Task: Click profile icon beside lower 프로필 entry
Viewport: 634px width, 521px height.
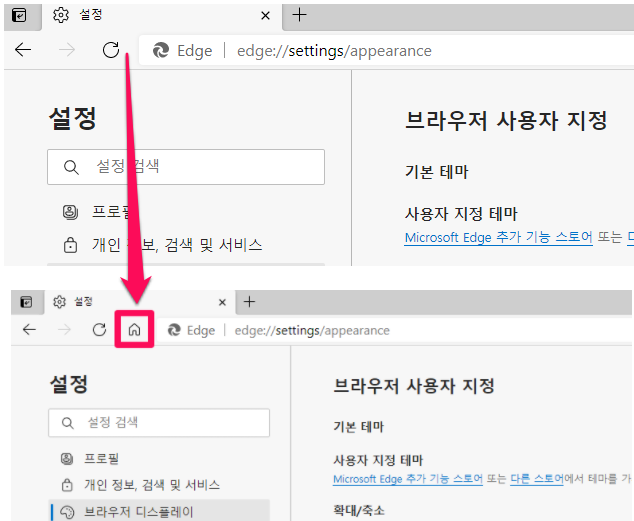Action: click(67, 459)
